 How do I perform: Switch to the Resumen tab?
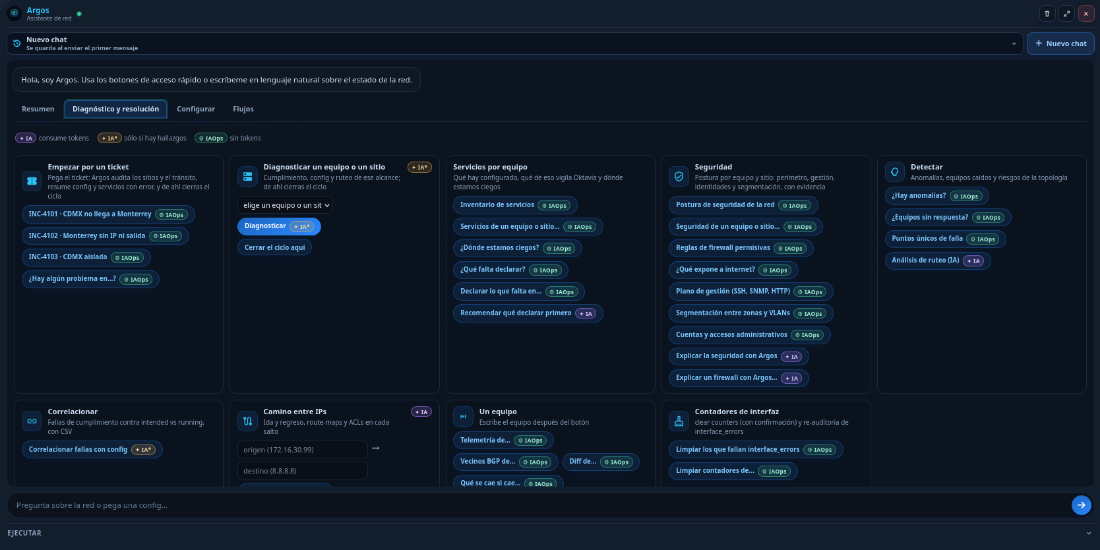click(x=38, y=109)
